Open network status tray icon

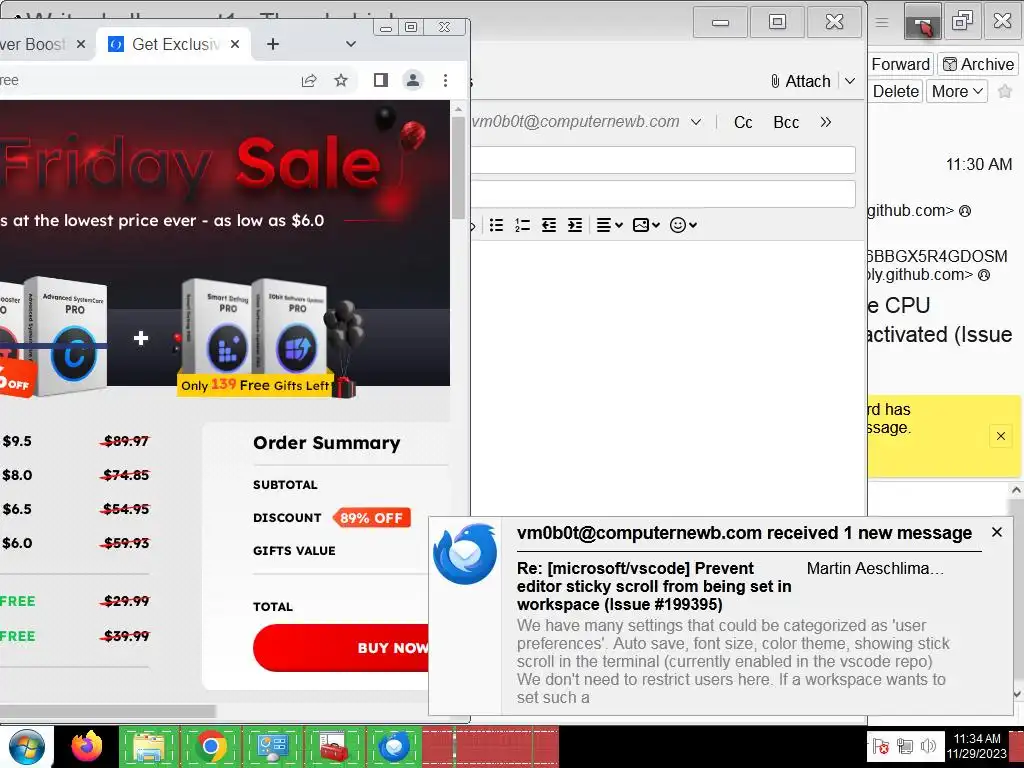pos(904,746)
